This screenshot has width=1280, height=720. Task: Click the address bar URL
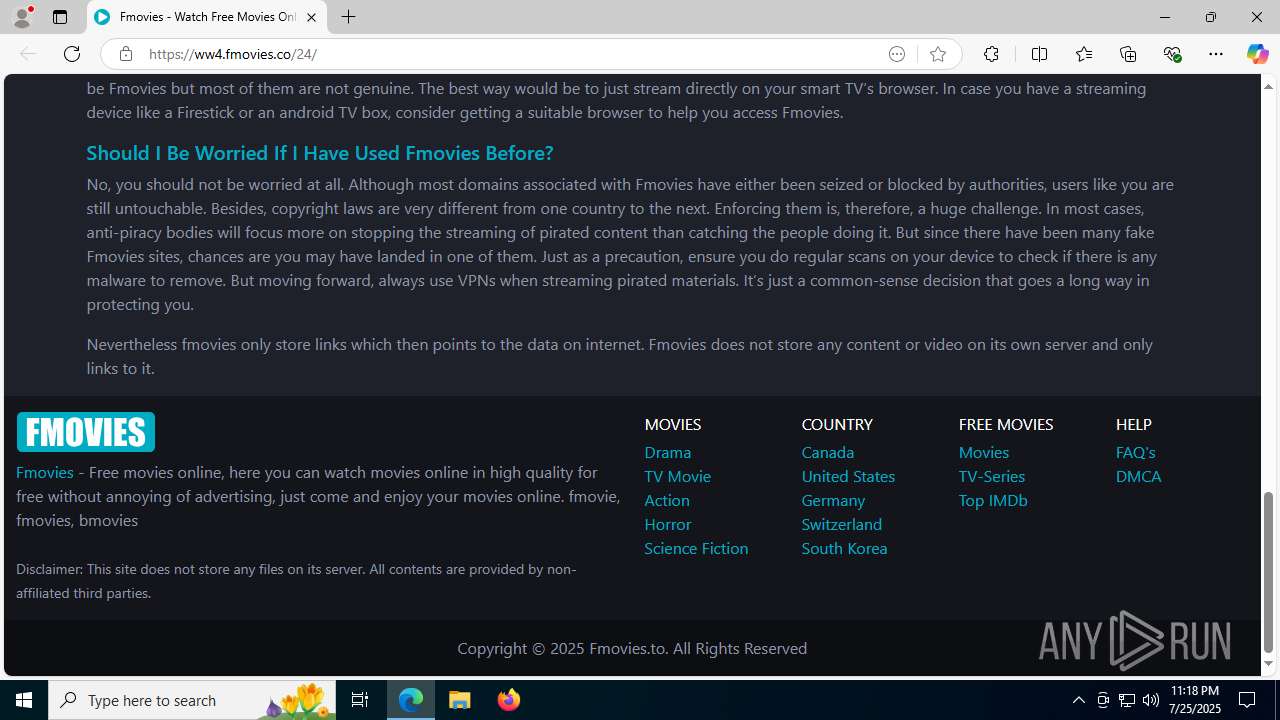(x=233, y=54)
